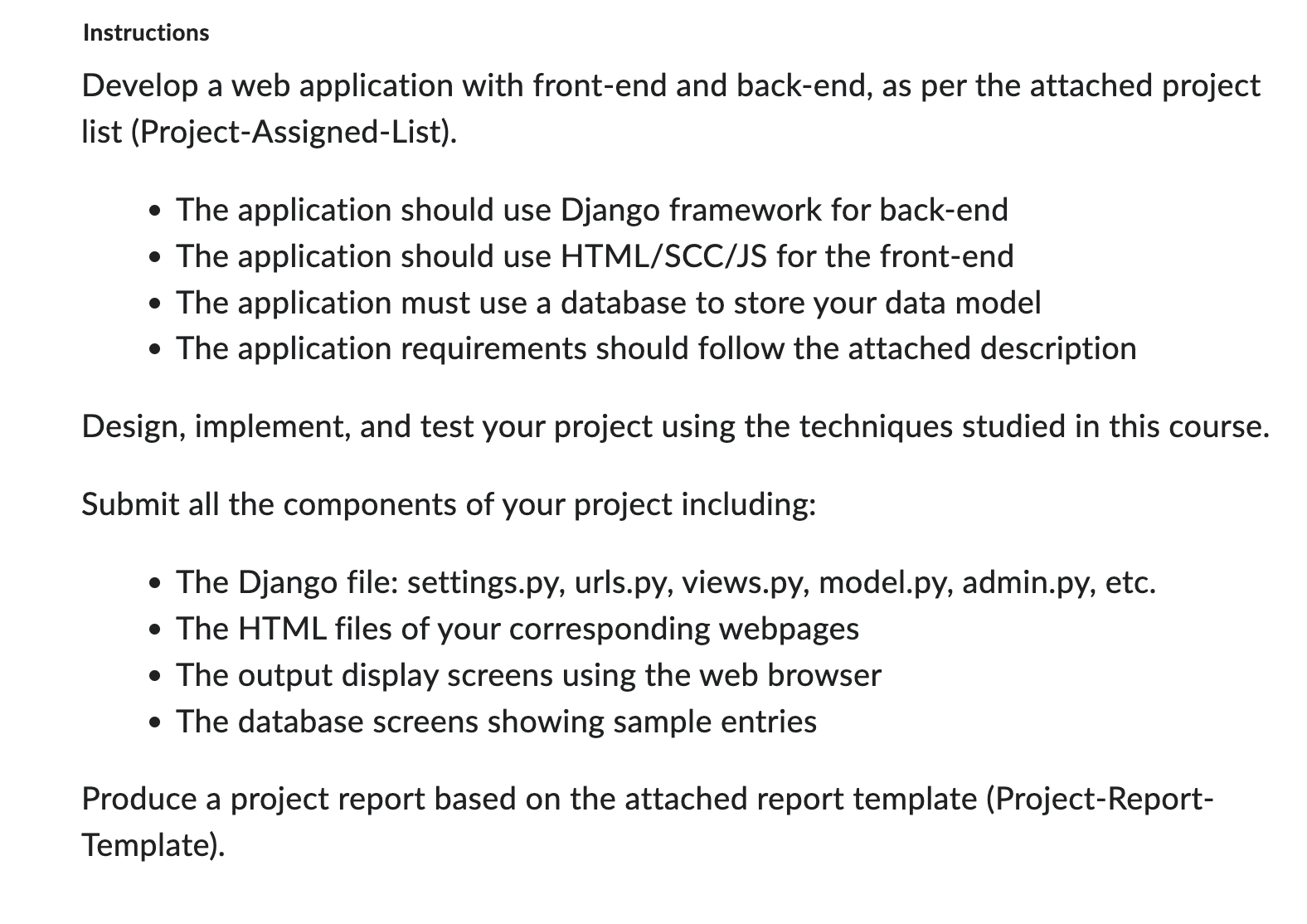Click the output display screens bullet

pos(528,675)
